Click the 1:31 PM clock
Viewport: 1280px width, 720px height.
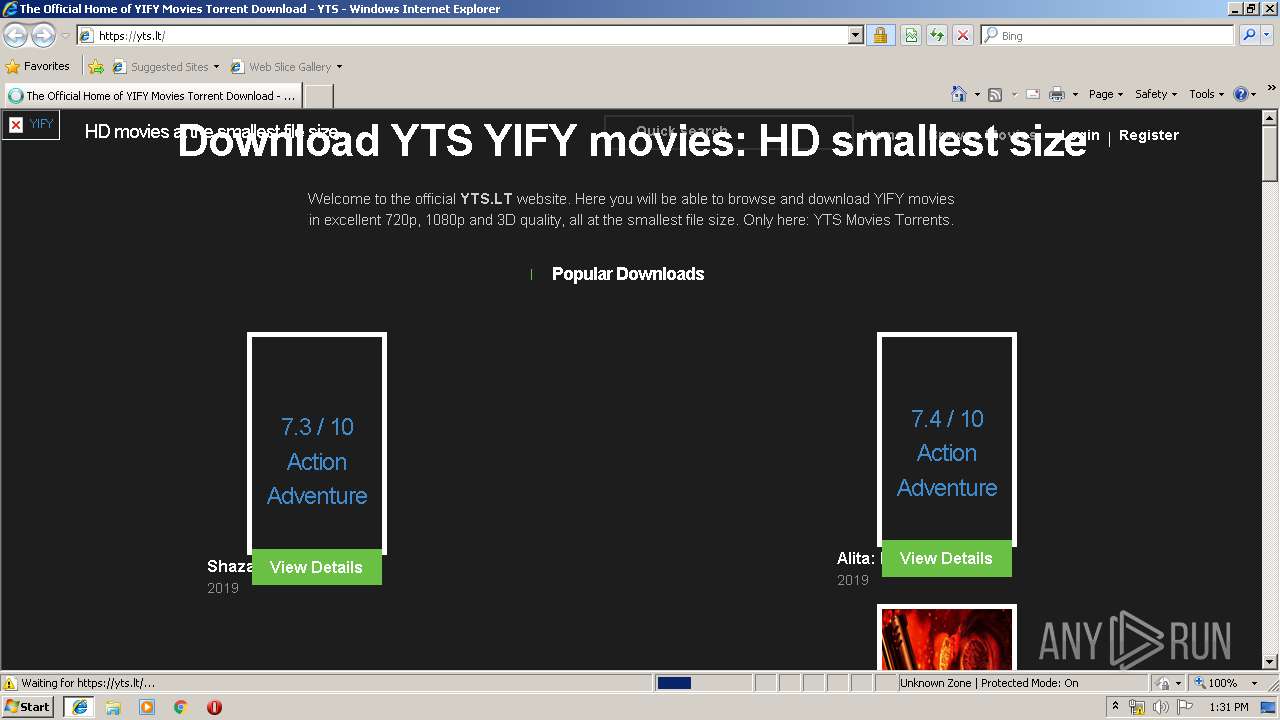point(1229,707)
